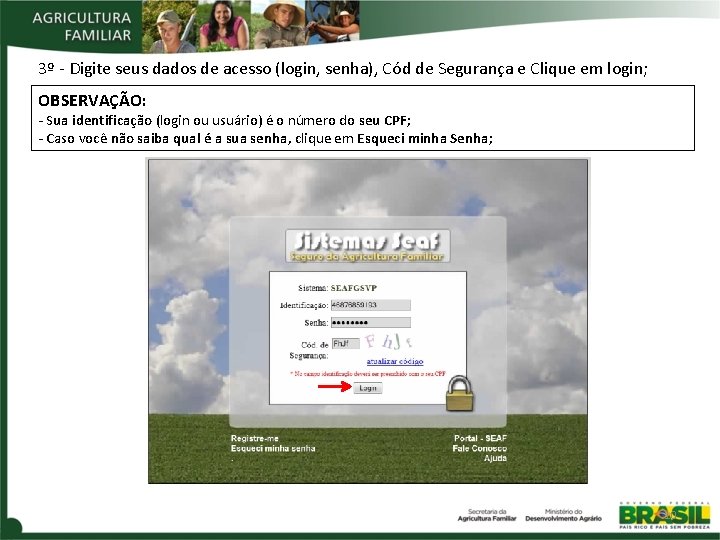
Task: Click the 'OBSERVAÇÃO:' heading text
Action: [x=92, y=100]
